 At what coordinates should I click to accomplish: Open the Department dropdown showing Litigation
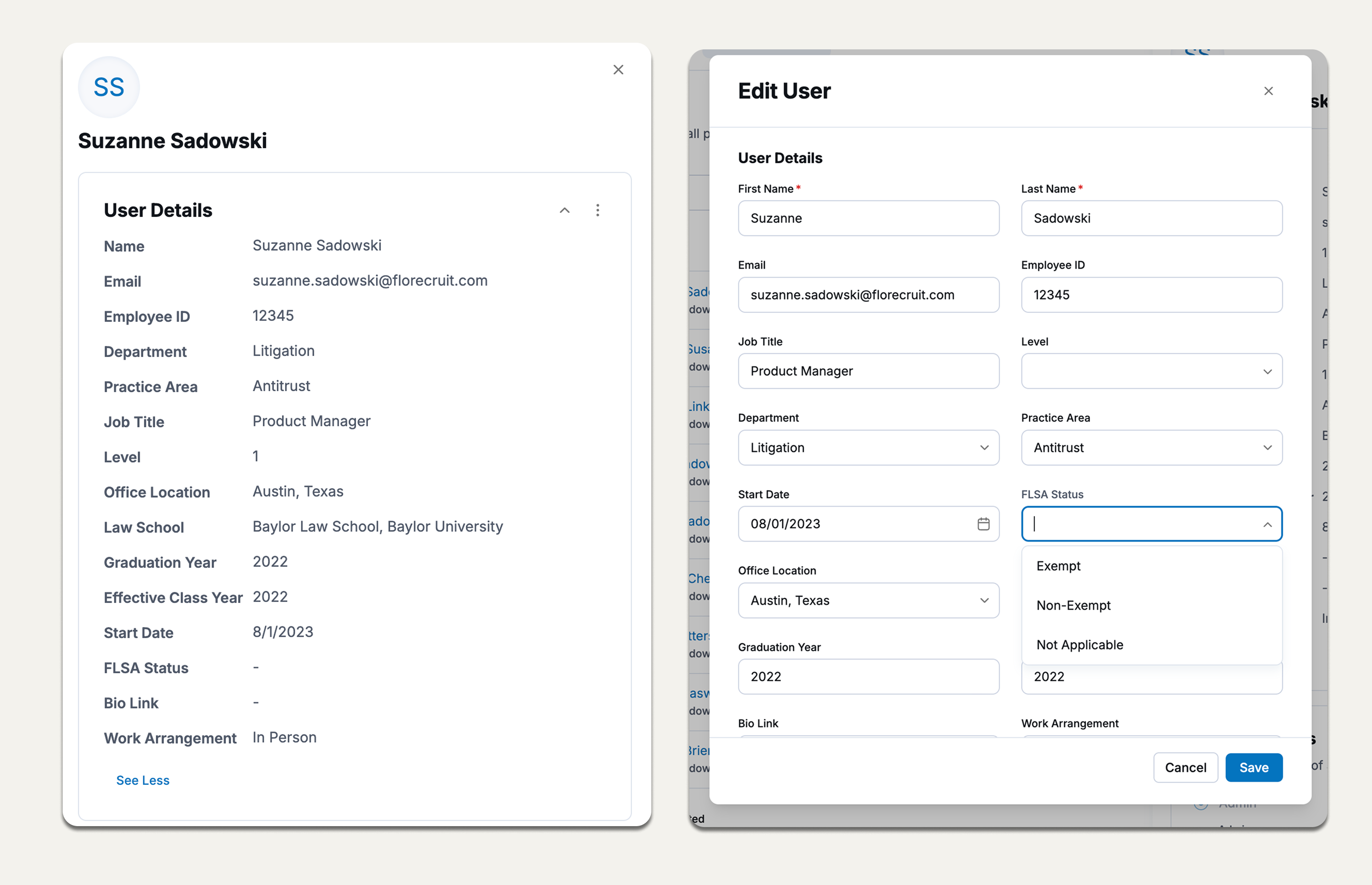tap(869, 448)
